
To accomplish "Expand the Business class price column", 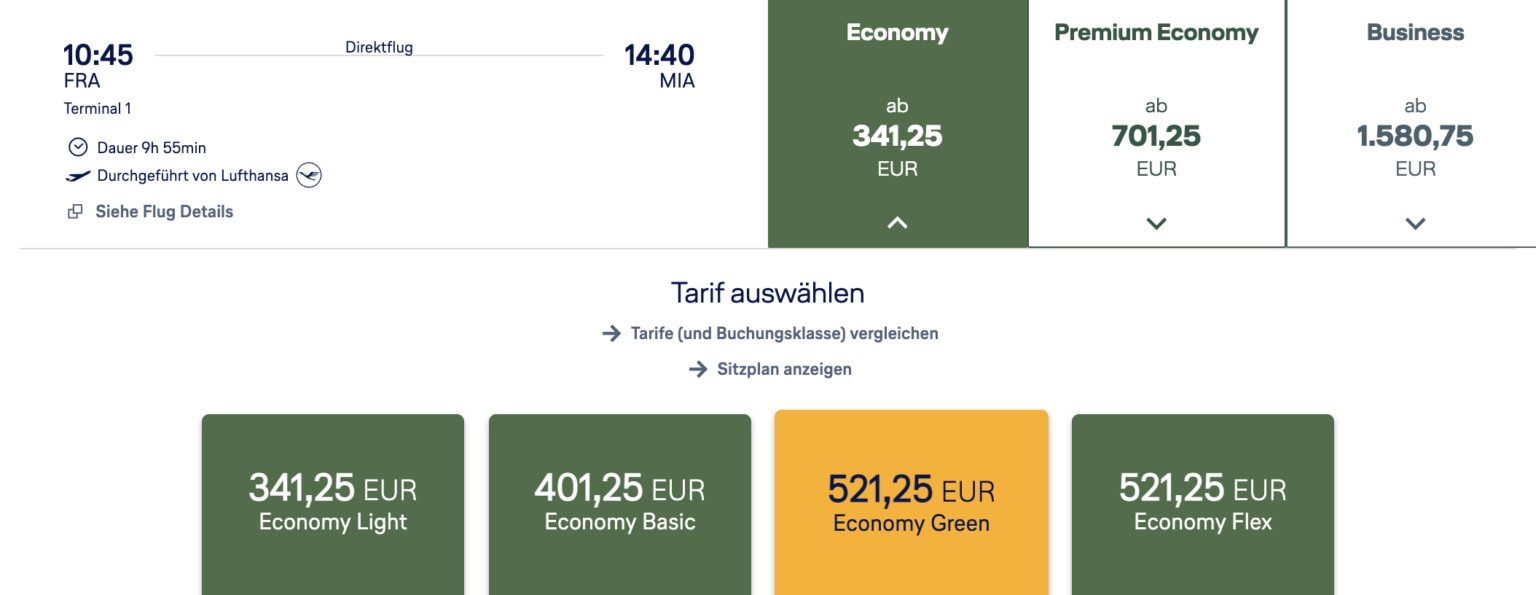I will [1415, 223].
